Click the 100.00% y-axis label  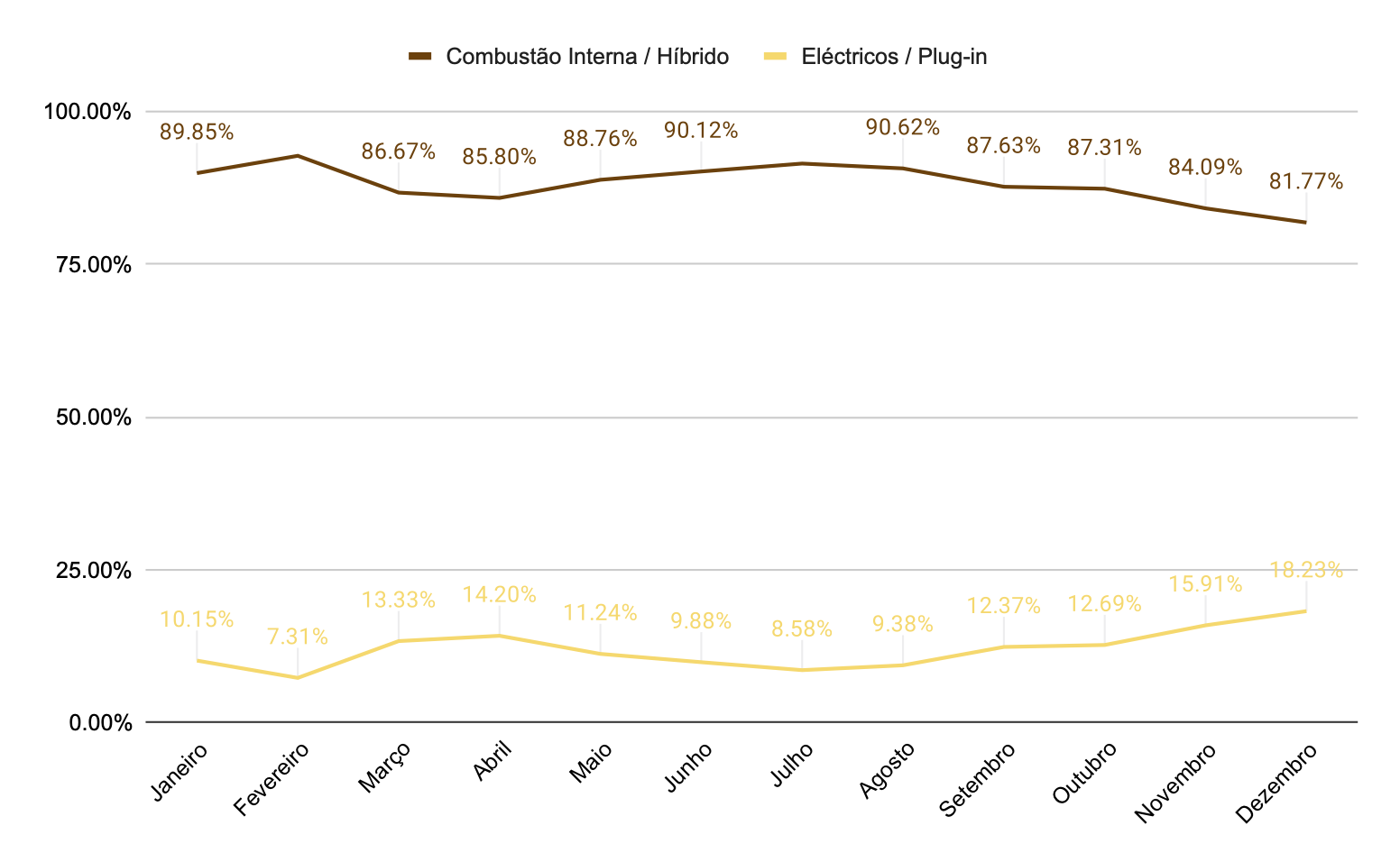click(88, 112)
